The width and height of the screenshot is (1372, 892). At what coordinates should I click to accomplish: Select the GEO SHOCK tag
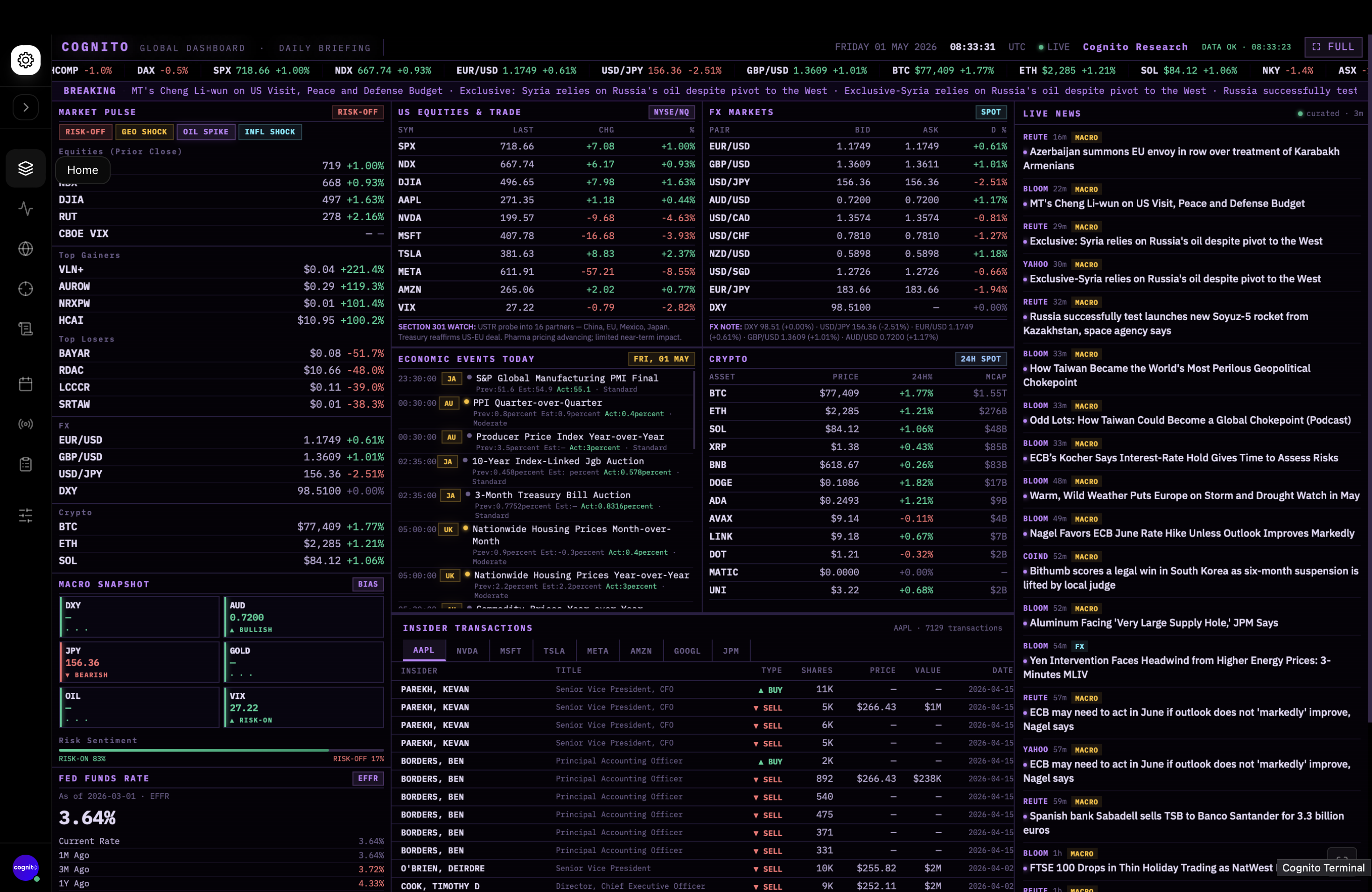[144, 132]
